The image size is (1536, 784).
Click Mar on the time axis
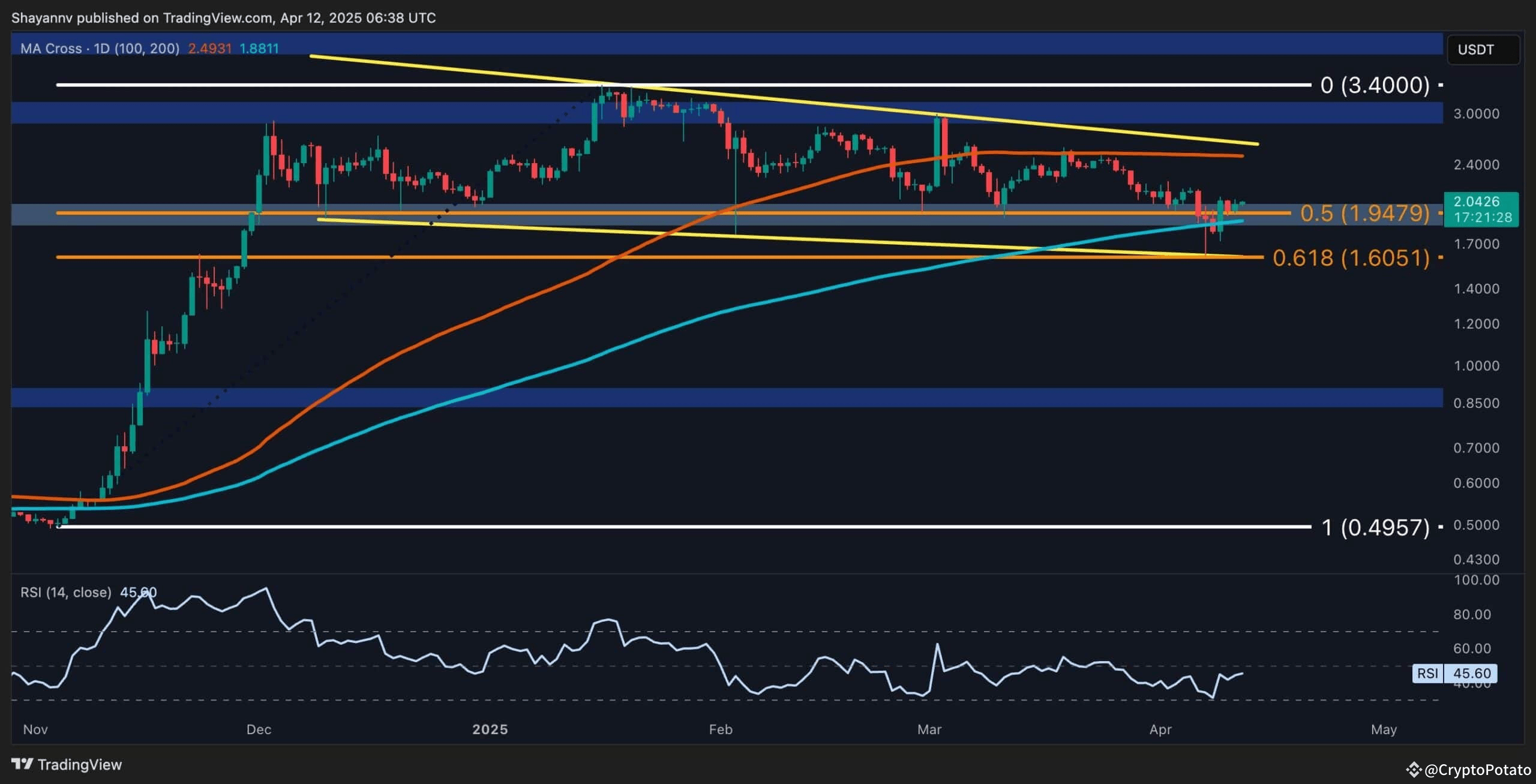[930, 729]
